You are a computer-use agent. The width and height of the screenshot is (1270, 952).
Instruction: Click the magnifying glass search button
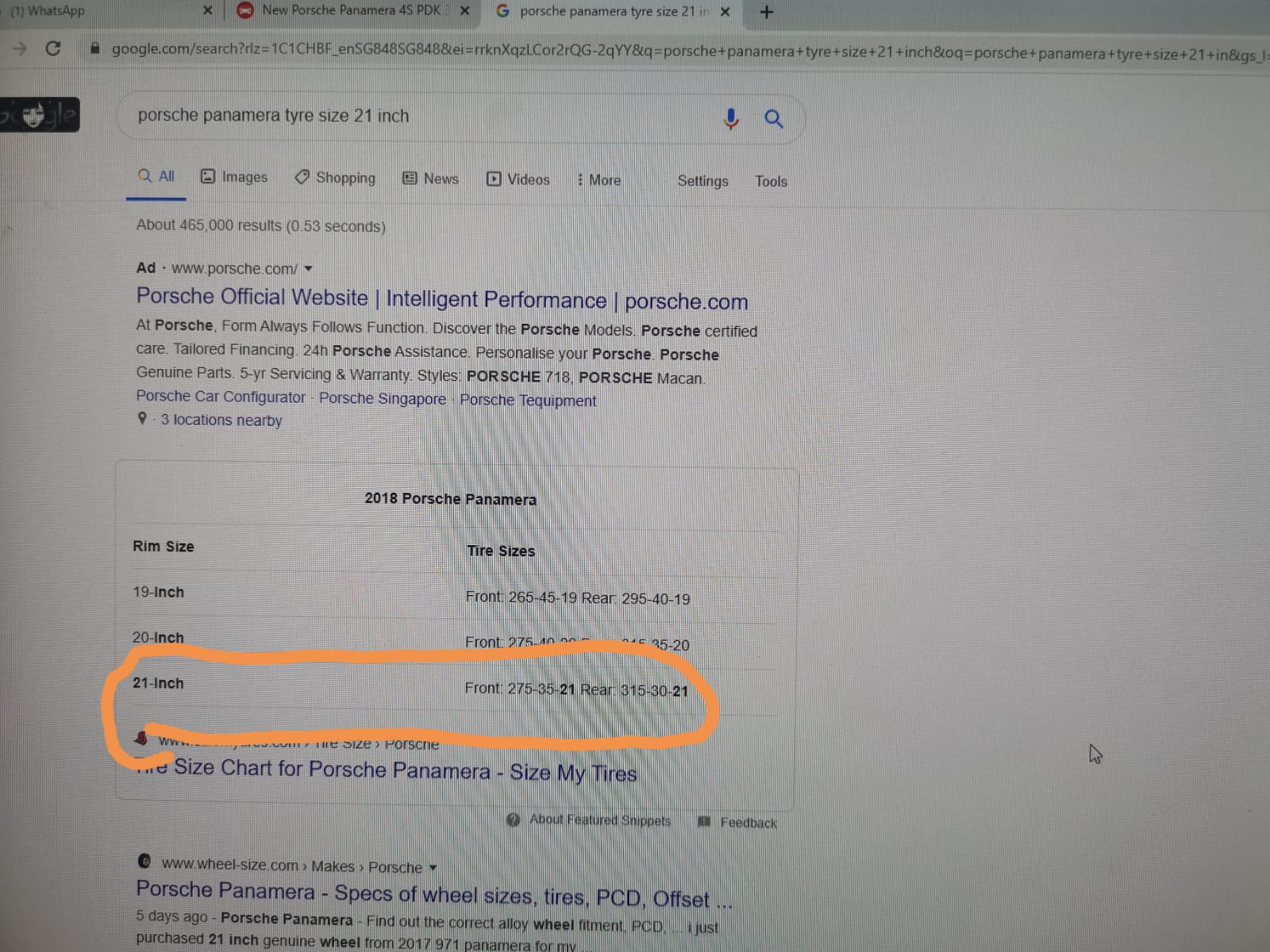pos(774,119)
